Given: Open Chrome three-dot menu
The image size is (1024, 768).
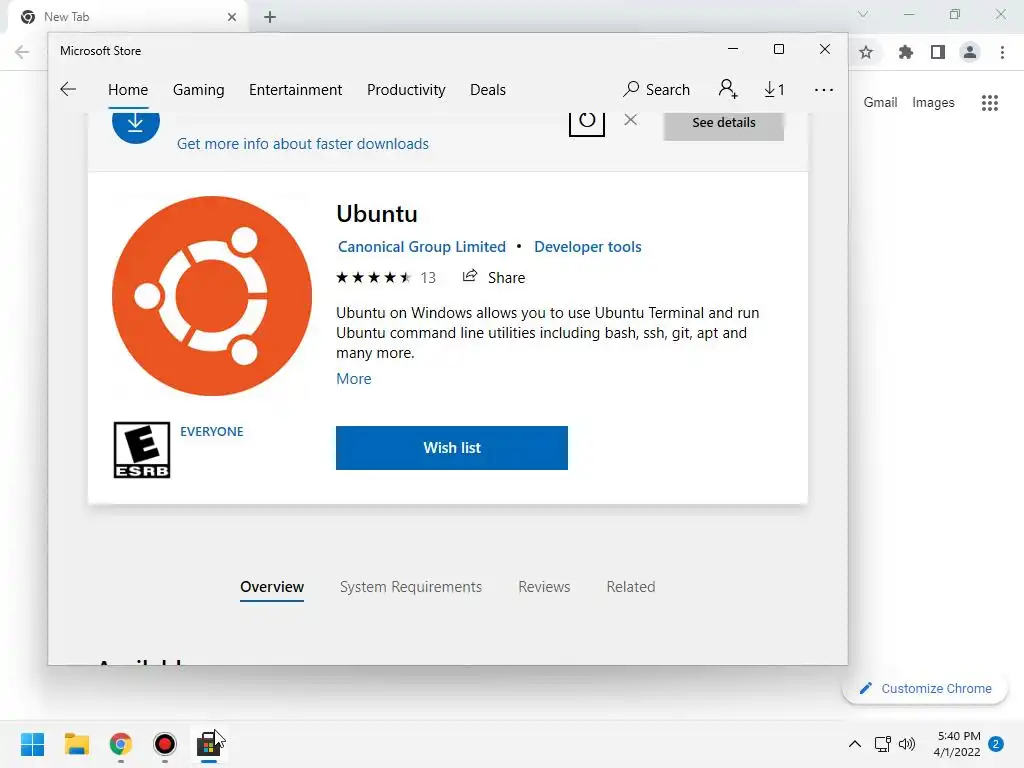Looking at the screenshot, I should (1002, 52).
